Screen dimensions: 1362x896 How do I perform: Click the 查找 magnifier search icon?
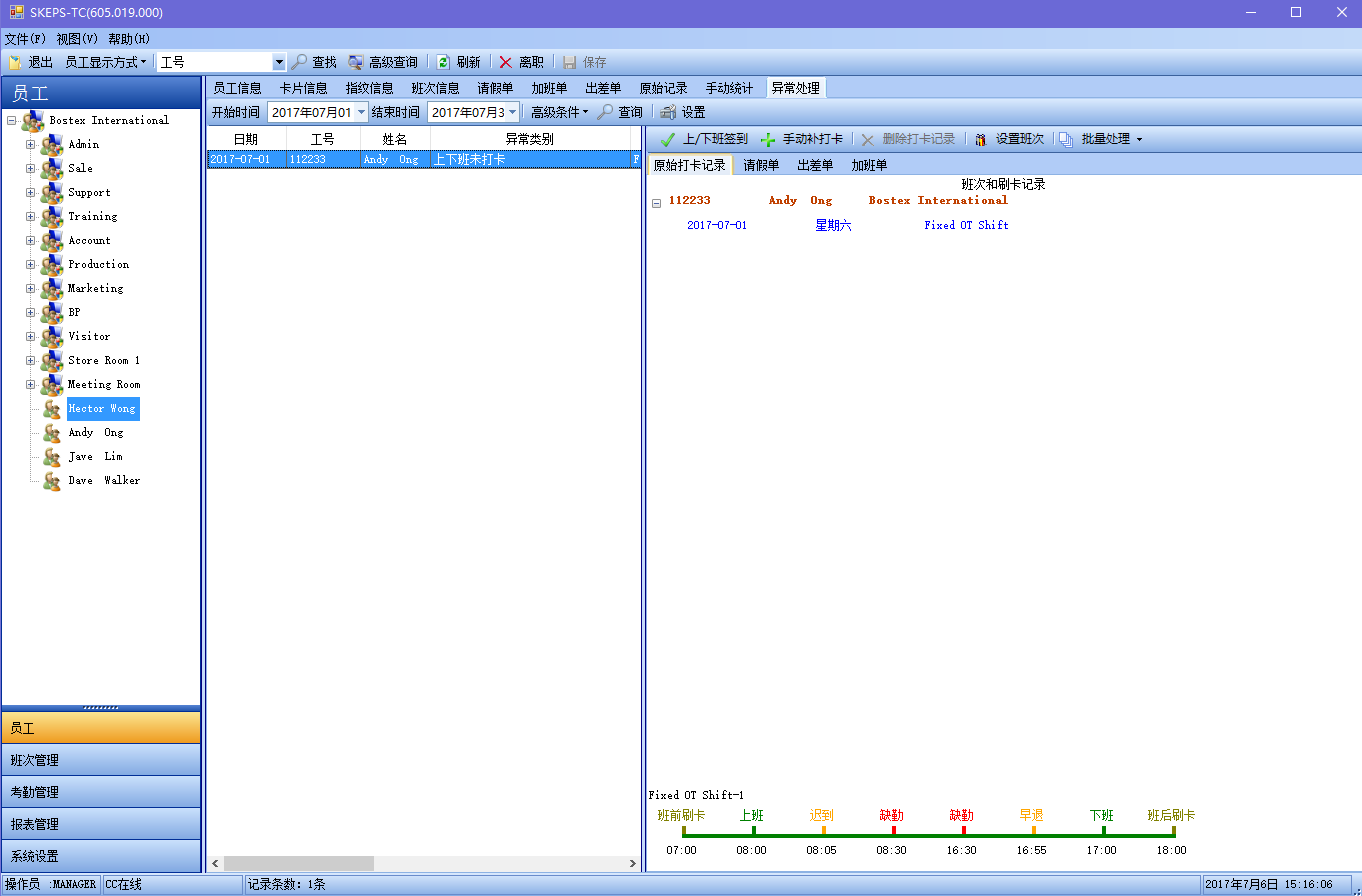coord(299,62)
